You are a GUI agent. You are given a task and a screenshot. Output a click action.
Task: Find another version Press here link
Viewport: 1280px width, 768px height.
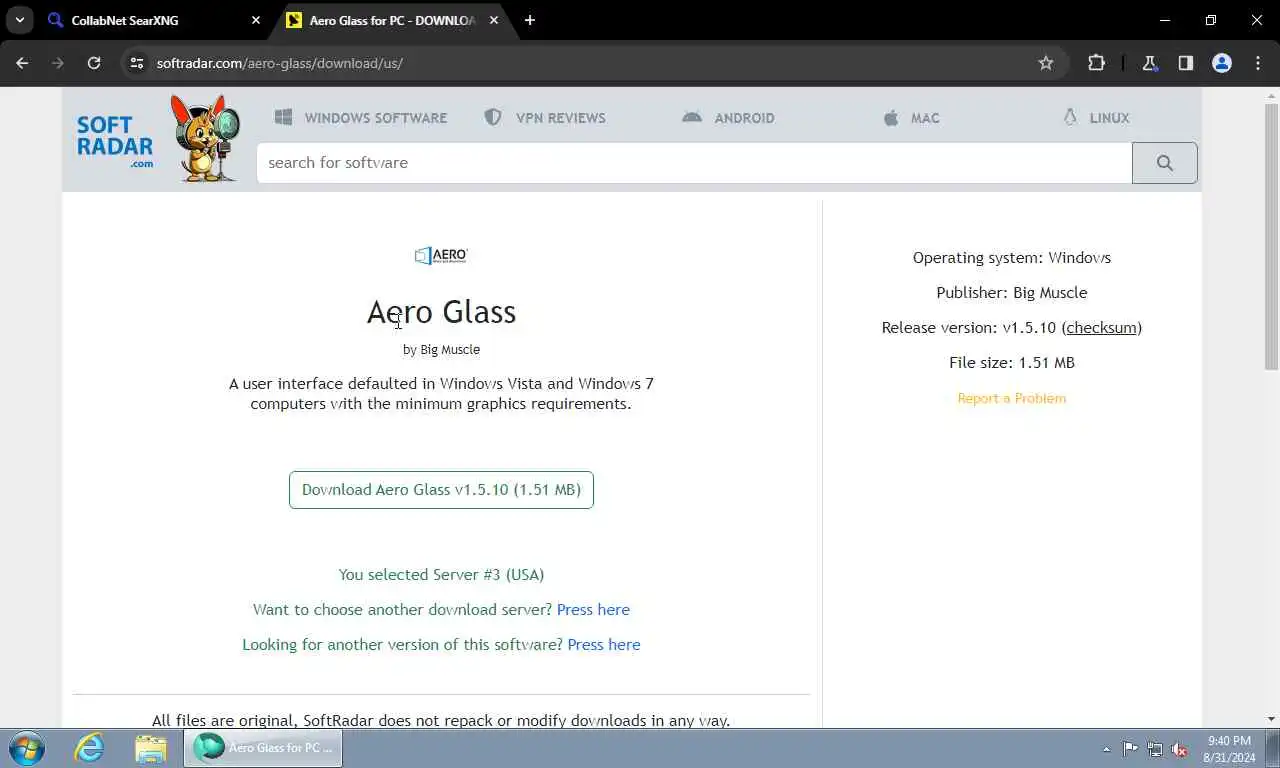[x=604, y=645]
